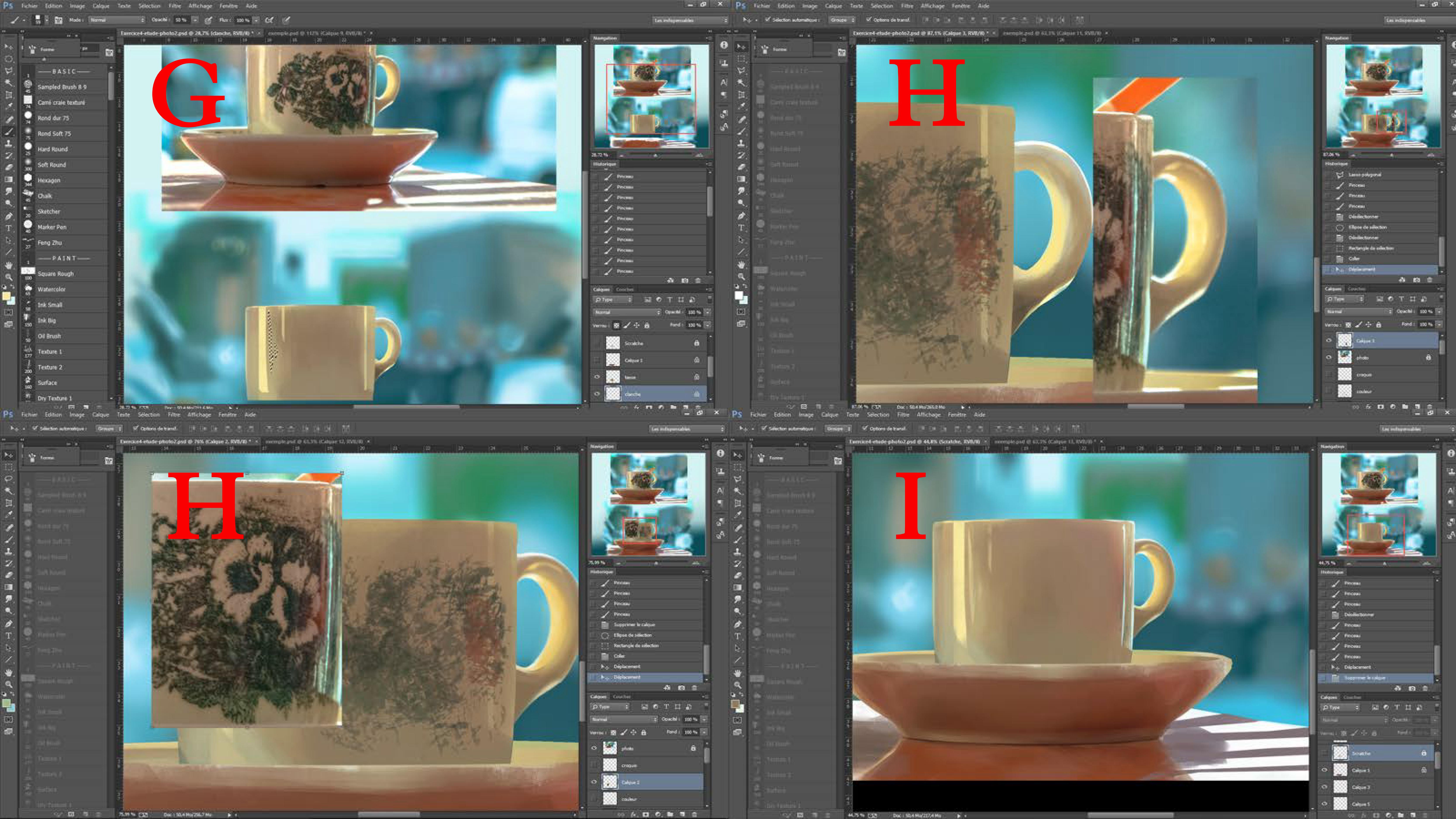1456x819 pixels.
Task: Choose the Gradient tool in the top-right window's toolbar
Action: pyautogui.click(x=741, y=179)
